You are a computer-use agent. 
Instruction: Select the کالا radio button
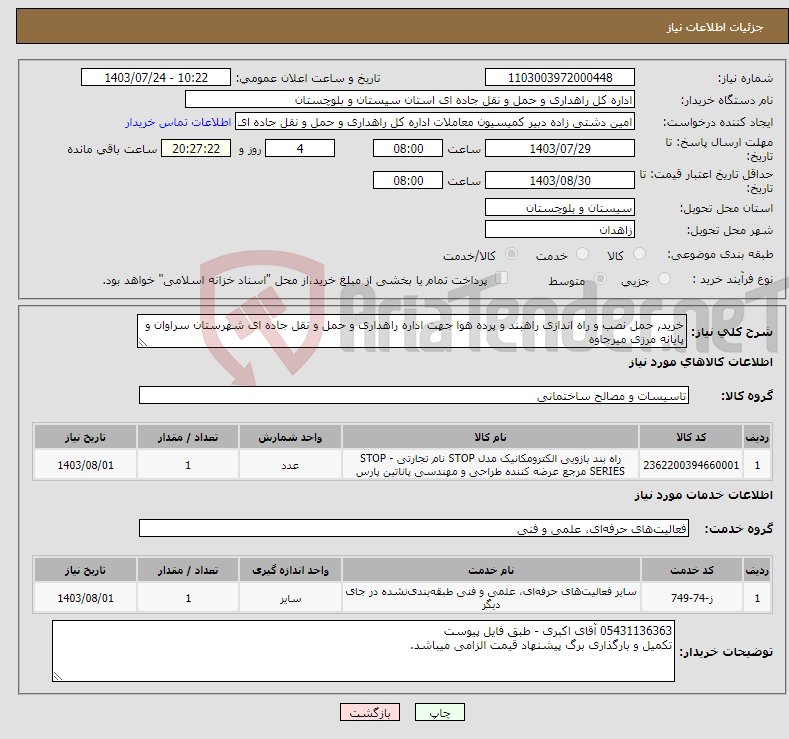(639, 254)
